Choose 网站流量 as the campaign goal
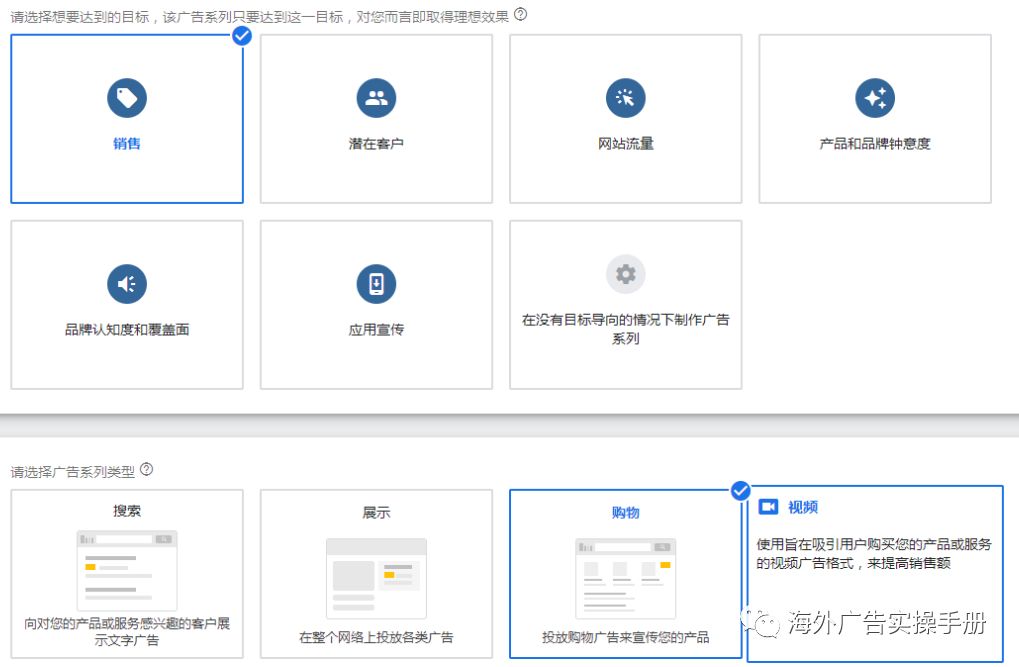 [625, 118]
